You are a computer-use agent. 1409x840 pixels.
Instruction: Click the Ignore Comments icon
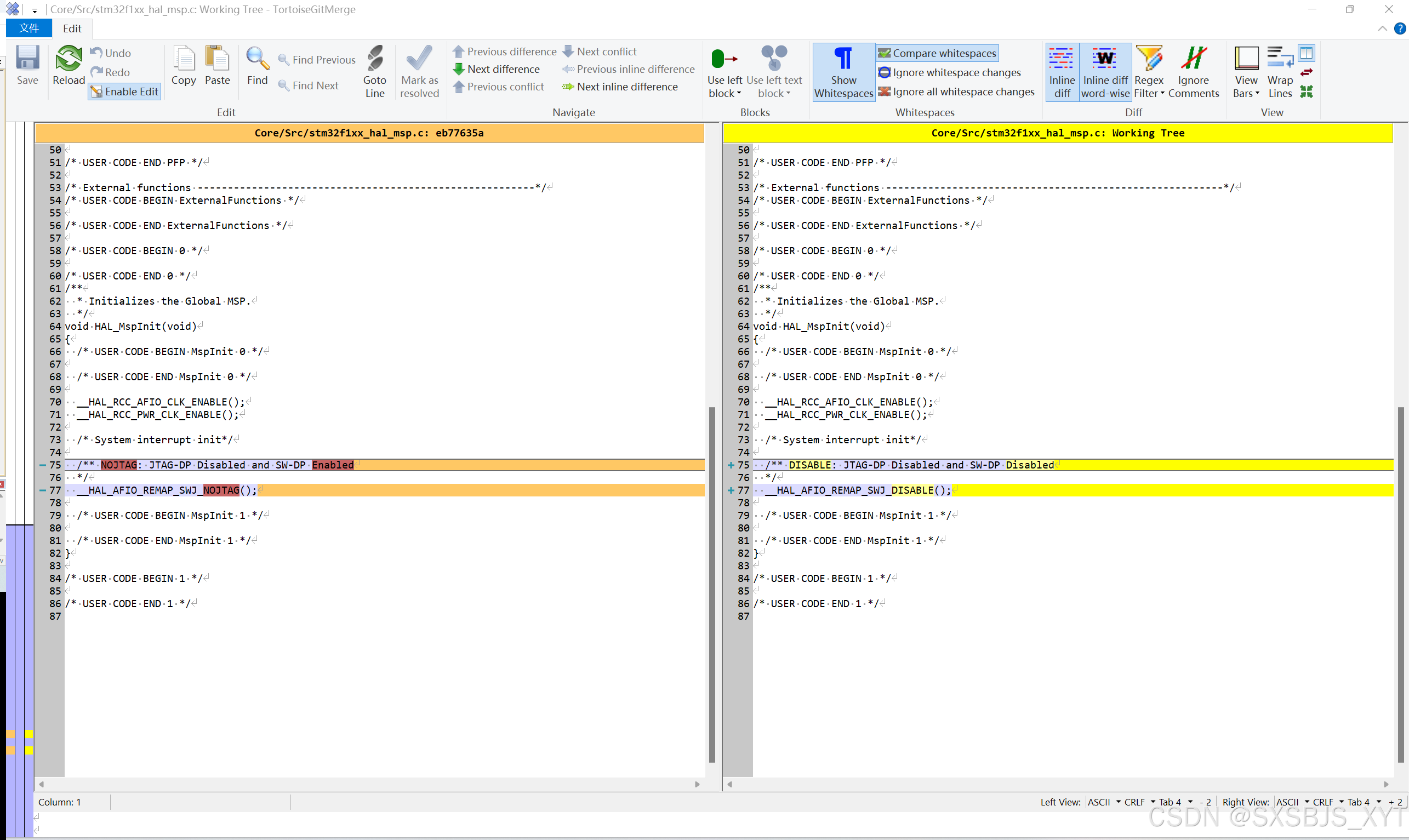pyautogui.click(x=1193, y=58)
